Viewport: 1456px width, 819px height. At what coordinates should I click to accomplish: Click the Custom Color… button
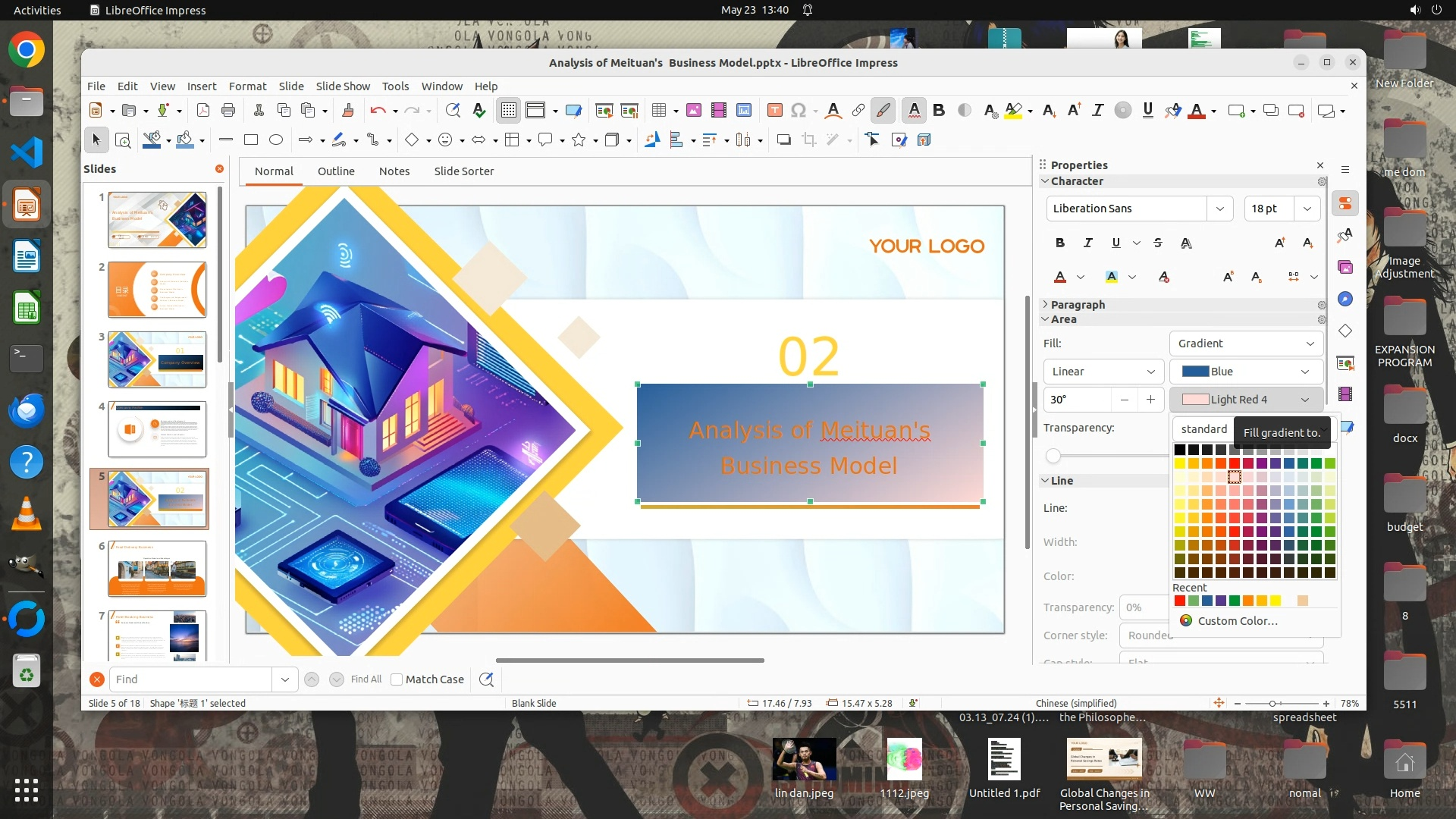pos(1237,620)
